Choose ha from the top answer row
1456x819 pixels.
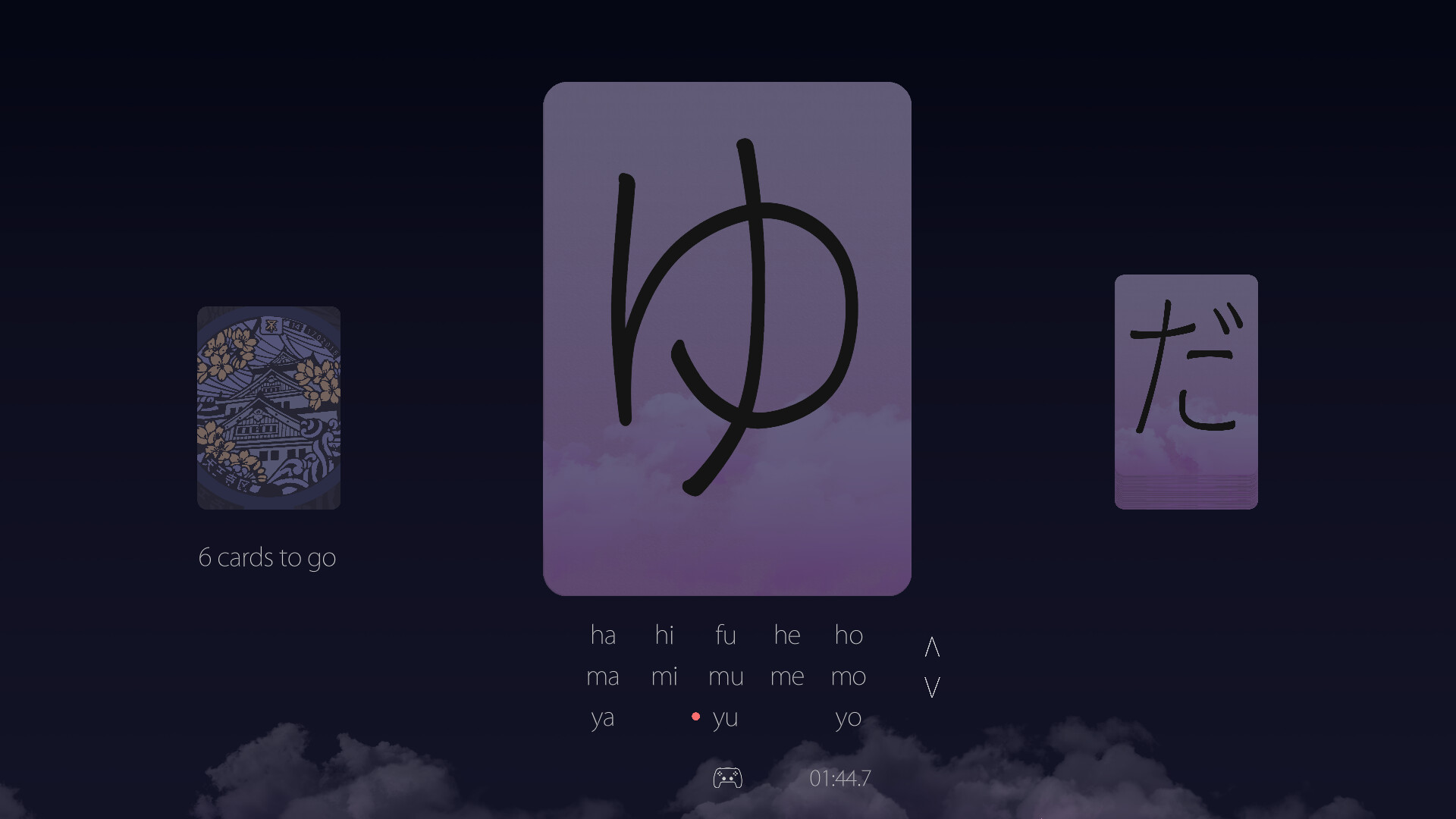tap(604, 635)
